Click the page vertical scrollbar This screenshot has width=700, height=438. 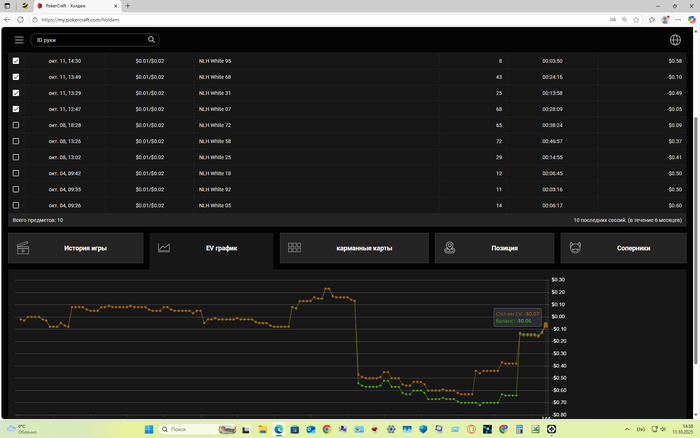pyautogui.click(x=695, y=240)
